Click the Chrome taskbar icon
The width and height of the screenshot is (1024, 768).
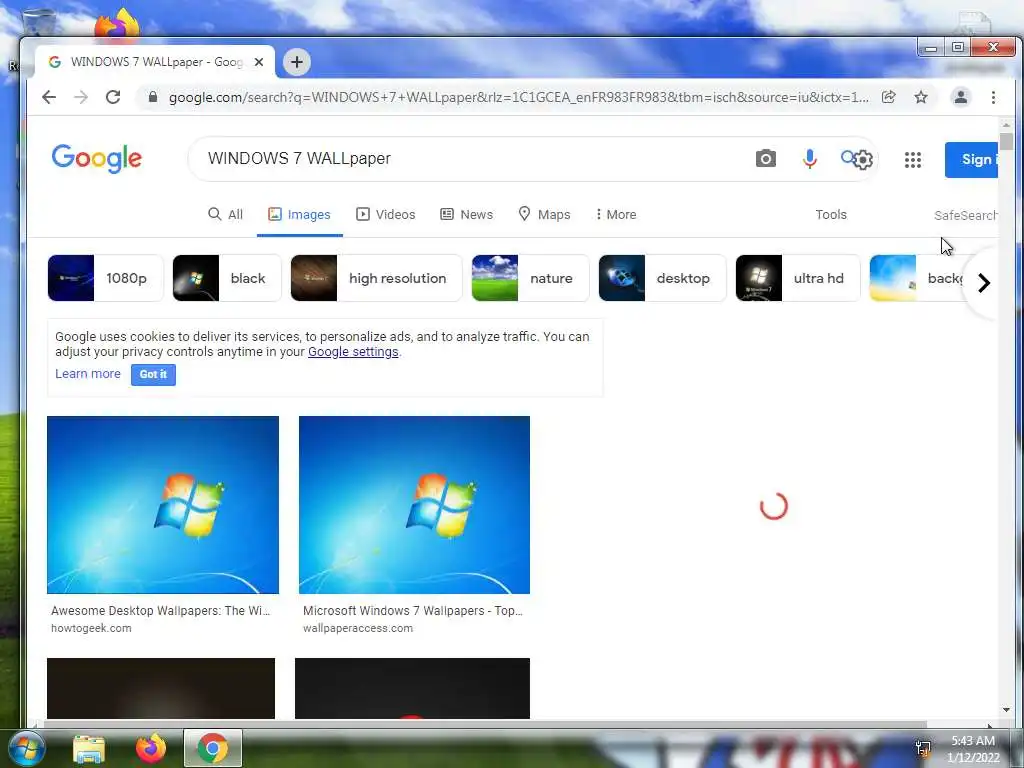coord(213,748)
